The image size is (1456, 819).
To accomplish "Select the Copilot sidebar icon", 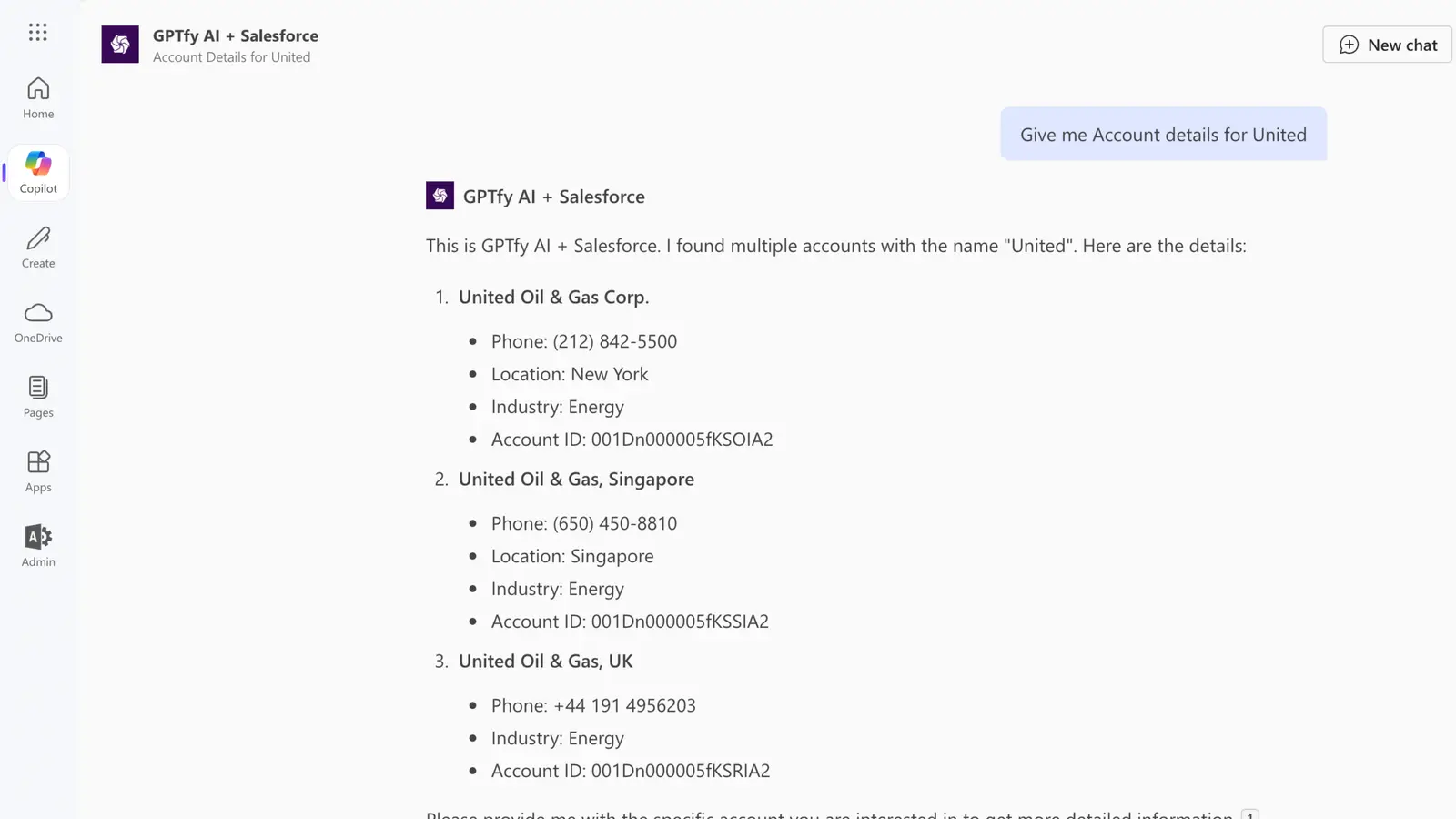I will click(38, 172).
